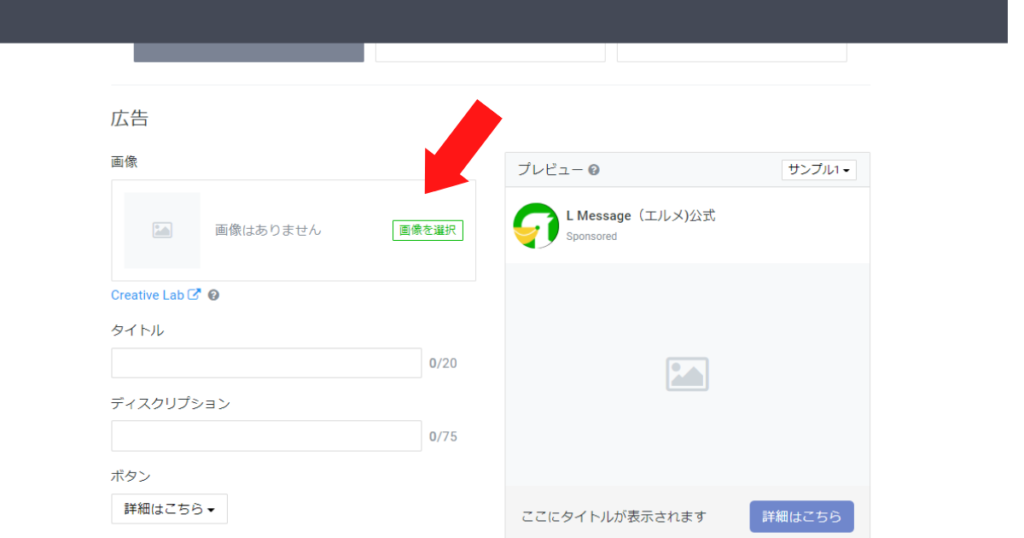Screen dimensions: 1024x538
Task: Click the ここにタイトルが表示されます text
Action: click(614, 516)
